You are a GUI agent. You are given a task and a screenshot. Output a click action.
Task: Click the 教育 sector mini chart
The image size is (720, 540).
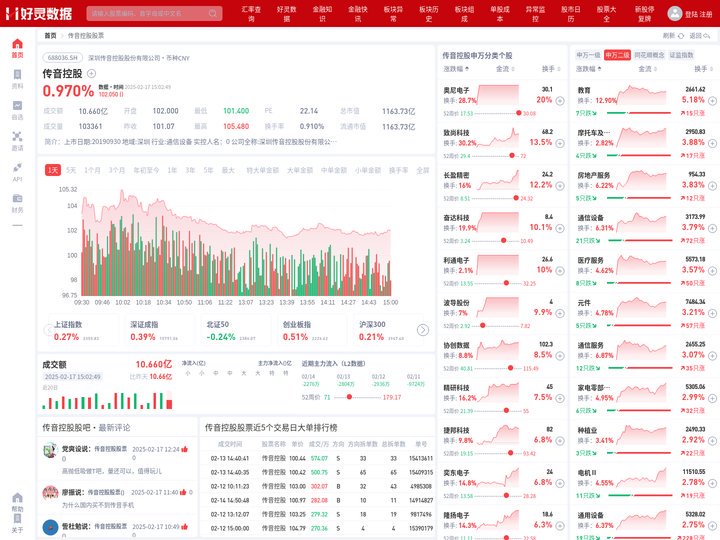coord(642,96)
